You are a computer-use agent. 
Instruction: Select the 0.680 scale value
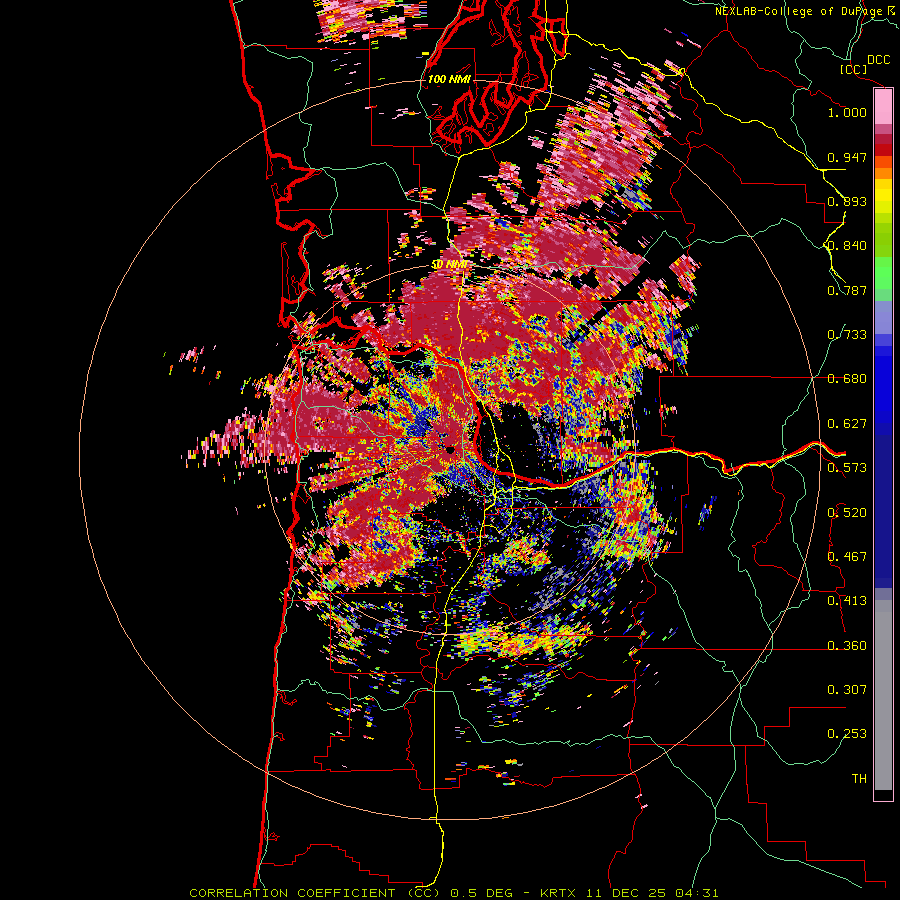click(x=847, y=379)
